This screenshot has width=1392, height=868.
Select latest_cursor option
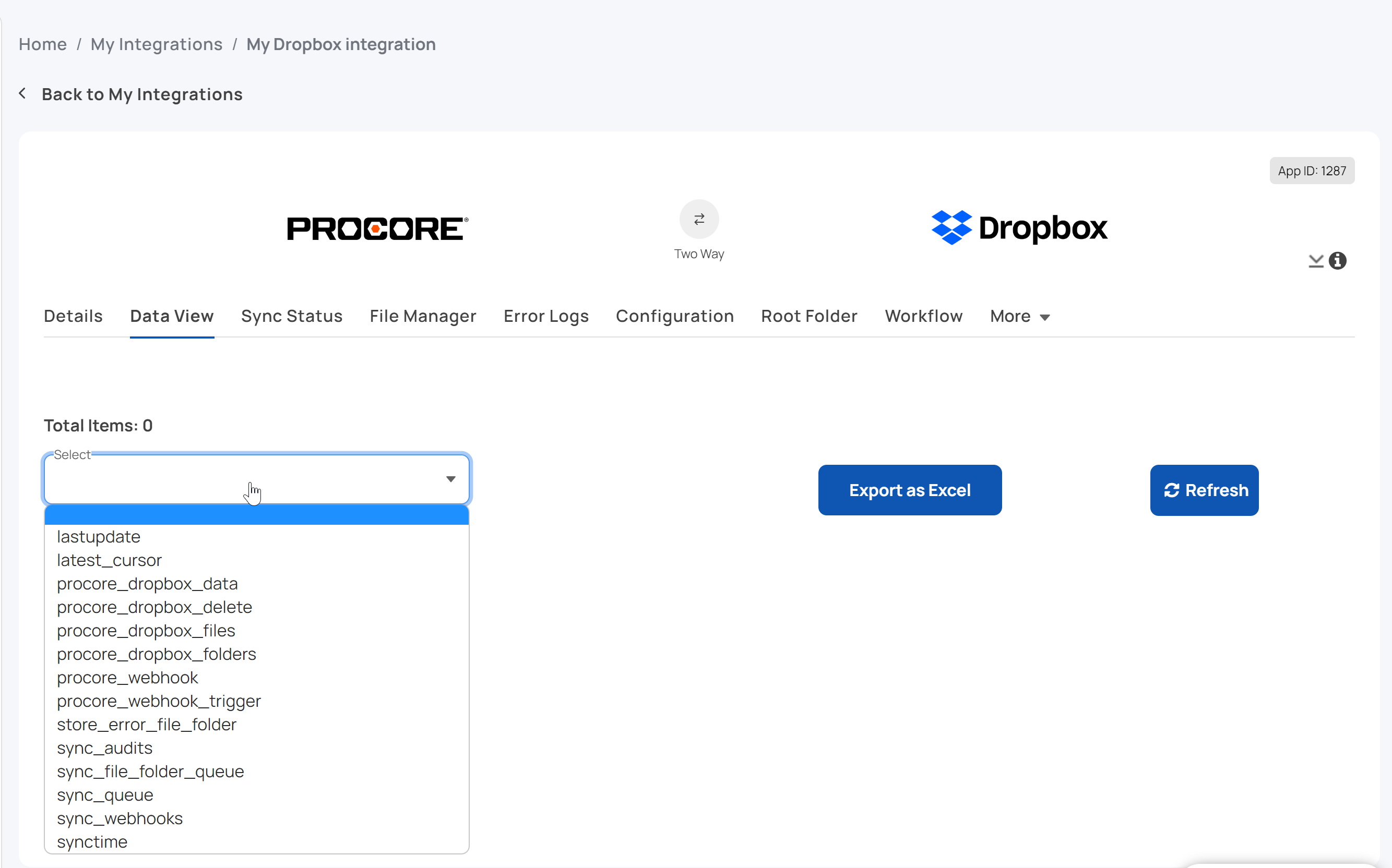click(257, 560)
